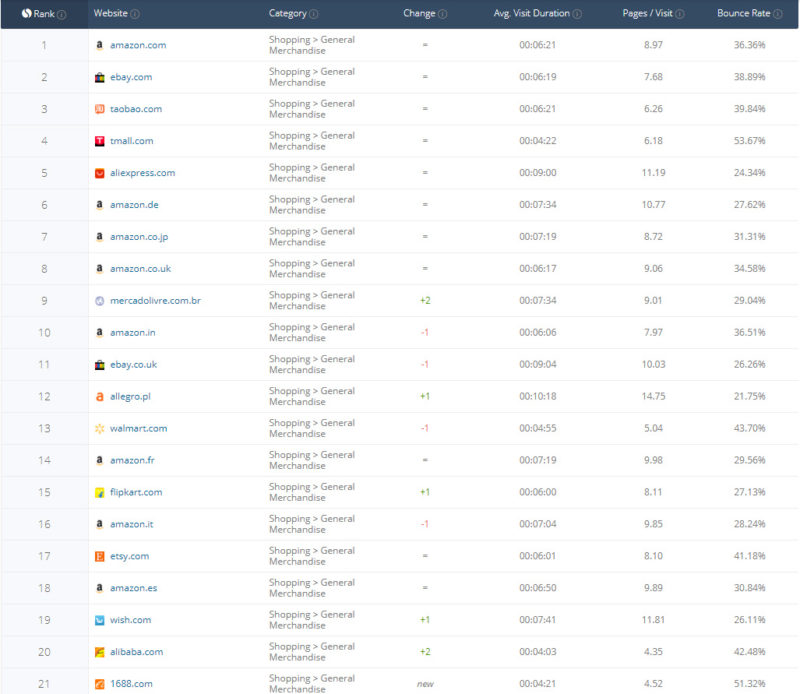This screenshot has height=694, width=800.
Task: Open the wish.com link
Action: [131, 620]
